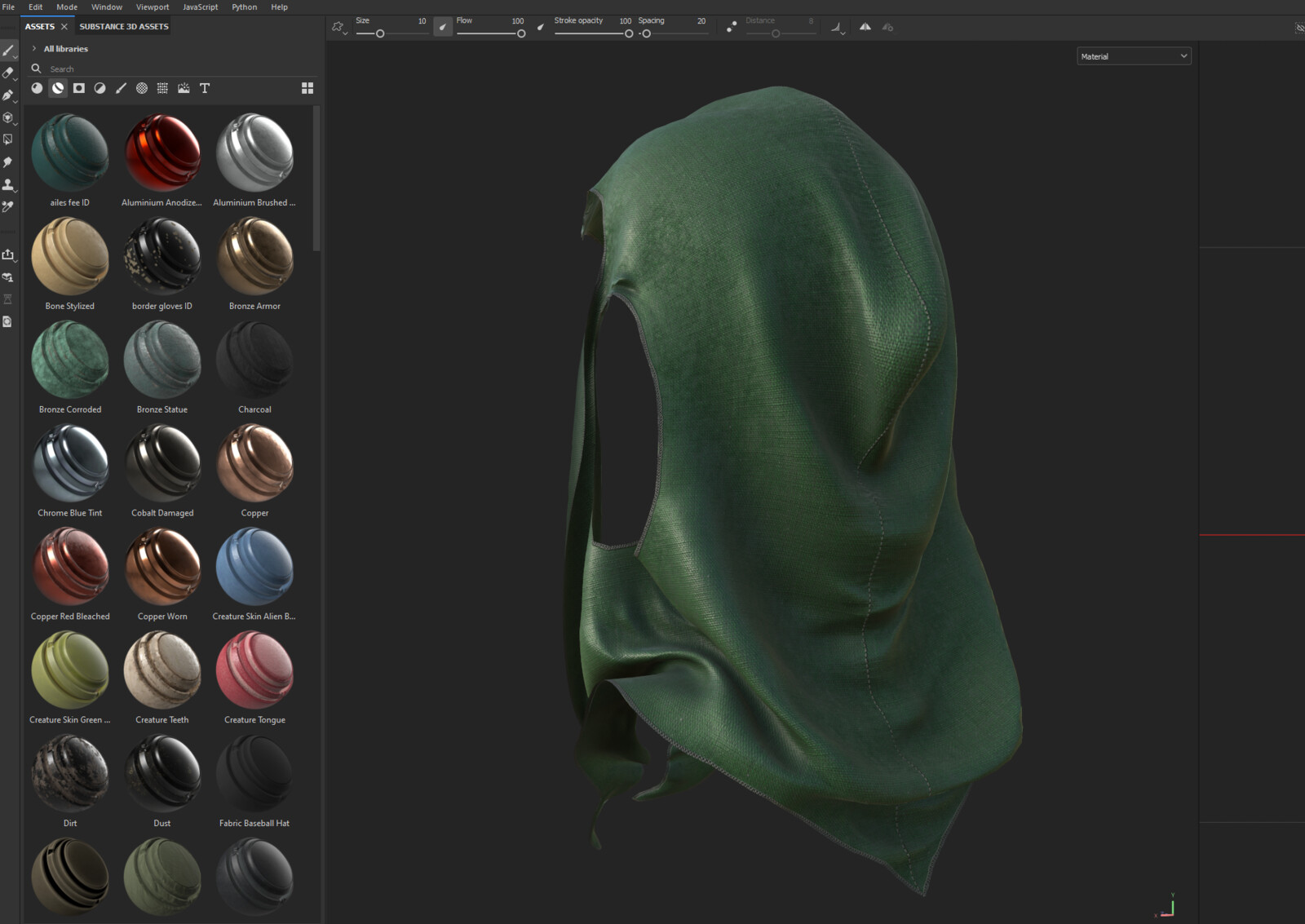This screenshot has height=924, width=1305.
Task: Click the assets Search field
Action: tap(175, 69)
